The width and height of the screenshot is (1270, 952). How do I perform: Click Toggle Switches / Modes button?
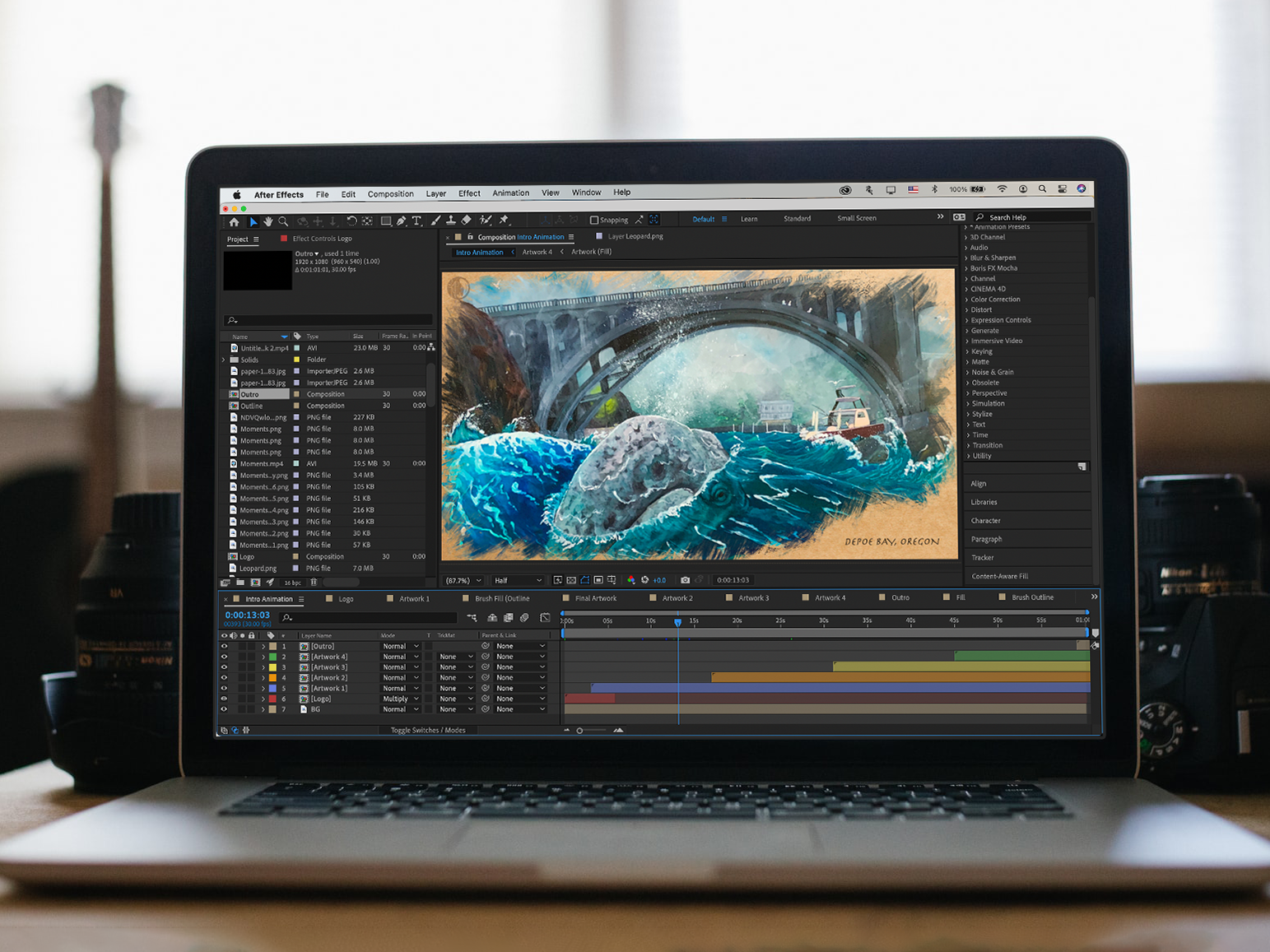428,730
